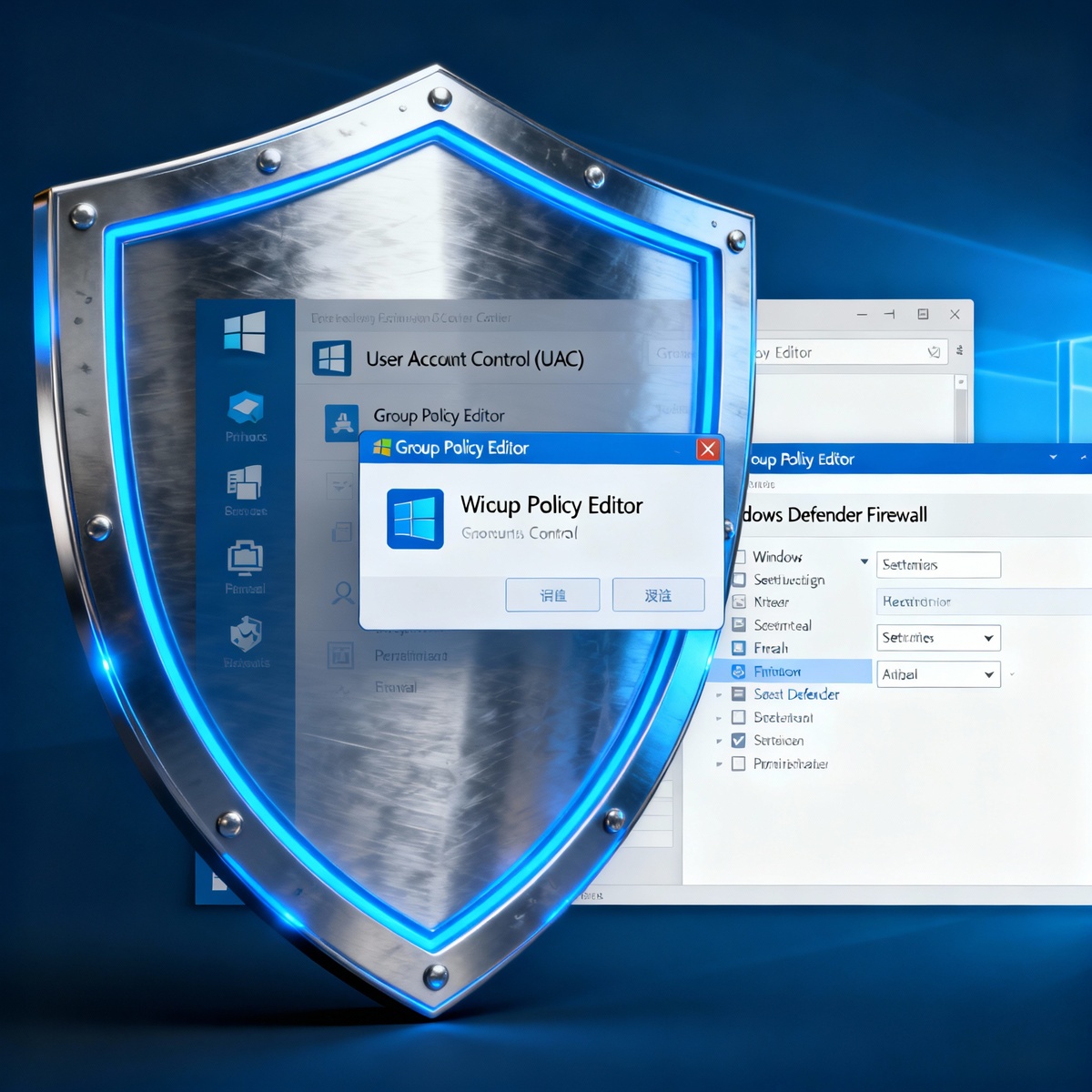
Task: Open the monitor icon in the blue sidebar
Action: (245, 558)
